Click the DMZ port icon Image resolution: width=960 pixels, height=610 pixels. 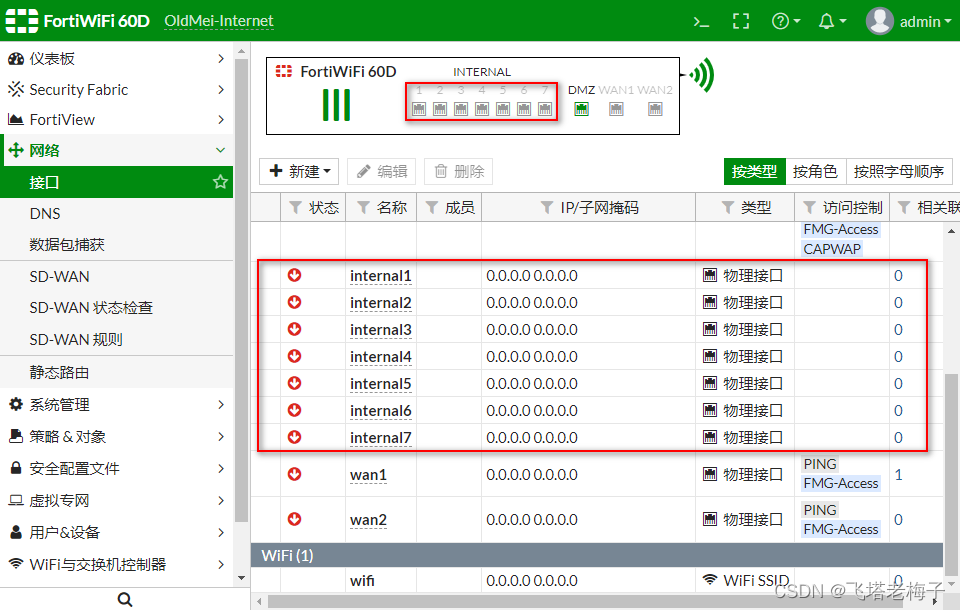(582, 109)
